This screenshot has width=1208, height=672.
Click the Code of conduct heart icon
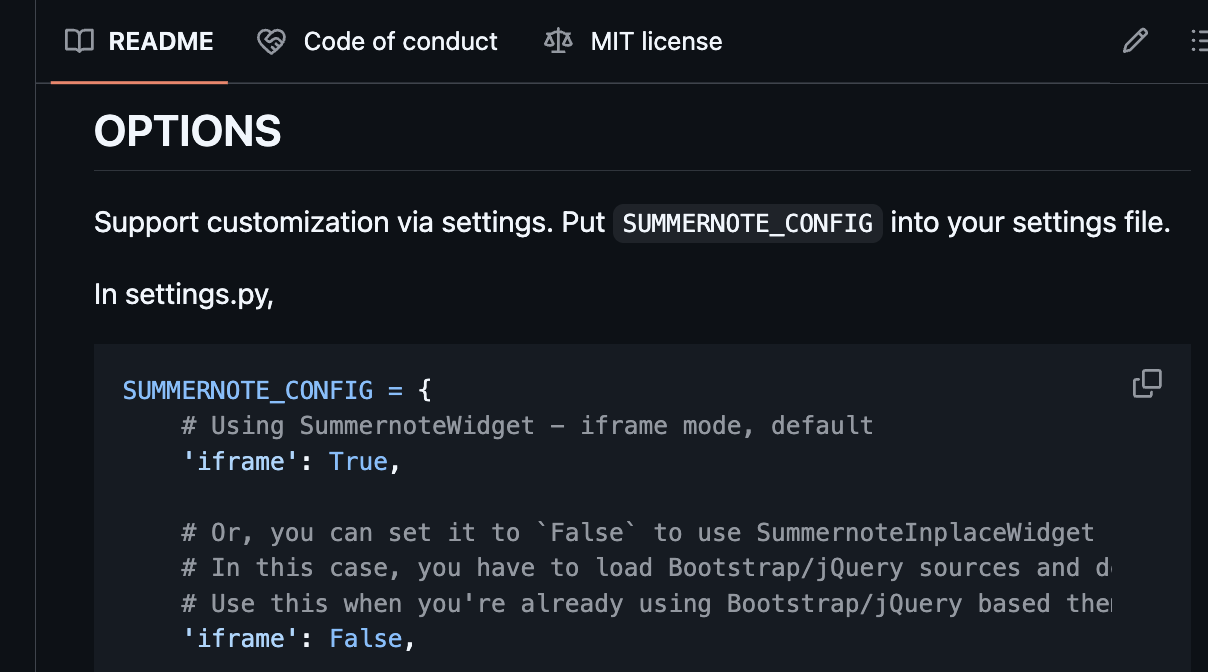click(x=271, y=41)
